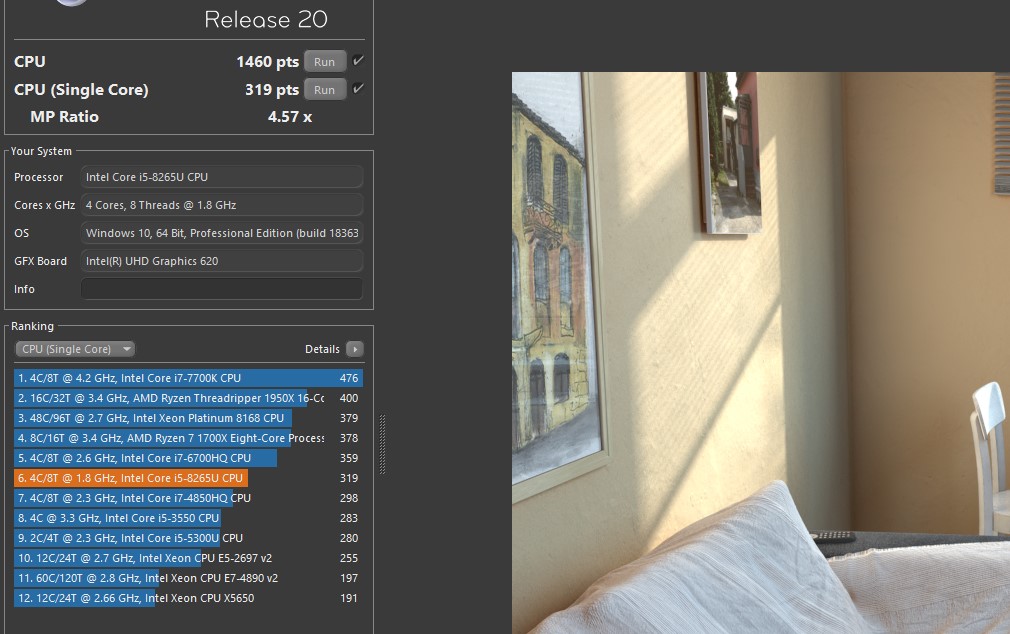Viewport: 1010px width, 634px height.
Task: Click the empty Info text field
Action: click(x=221, y=289)
